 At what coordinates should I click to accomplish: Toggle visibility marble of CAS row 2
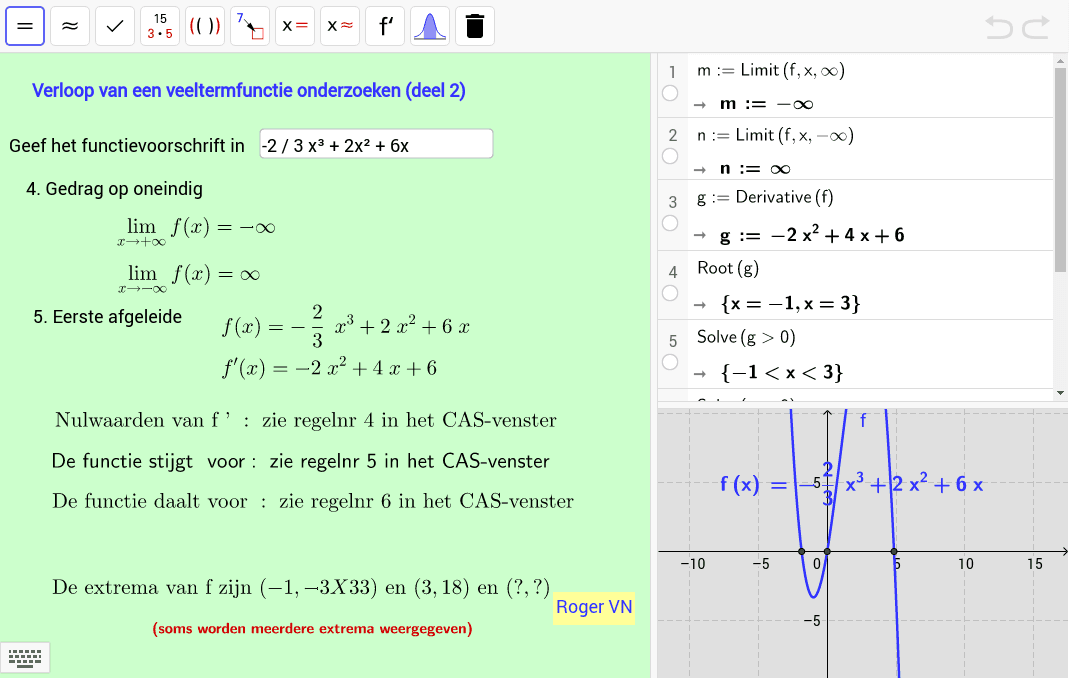[670, 156]
